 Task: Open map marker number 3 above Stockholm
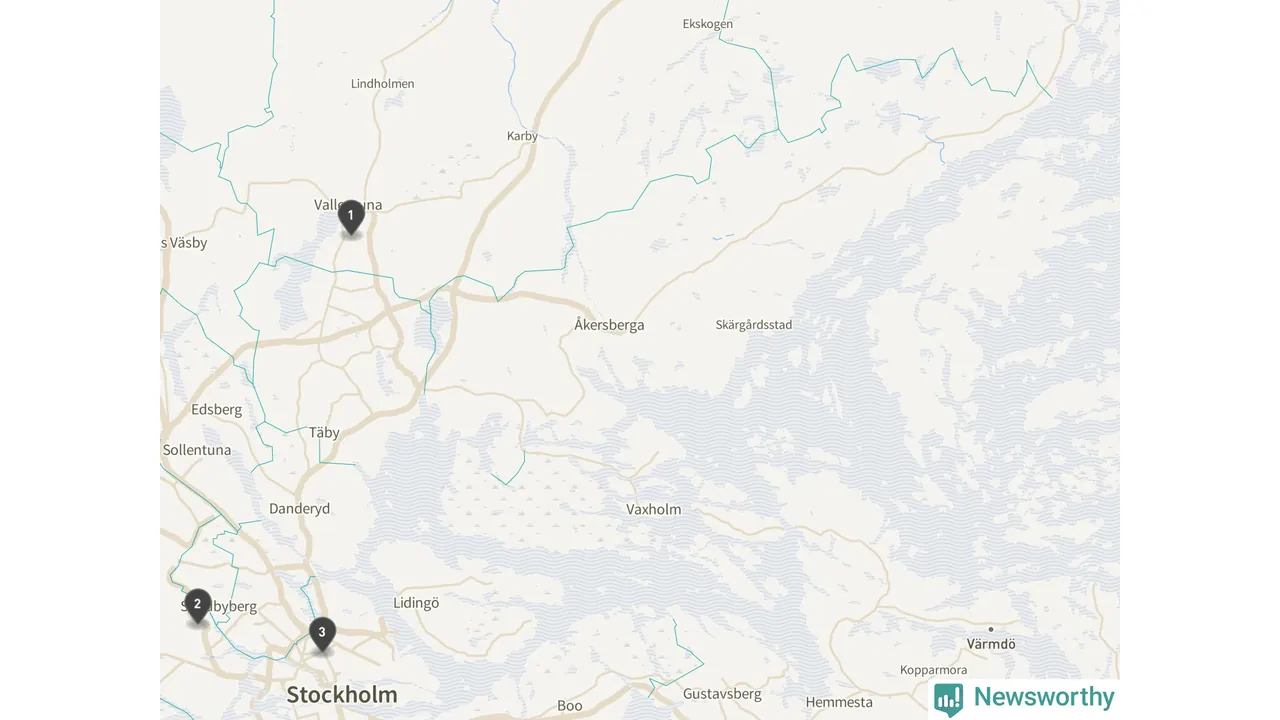coord(322,633)
